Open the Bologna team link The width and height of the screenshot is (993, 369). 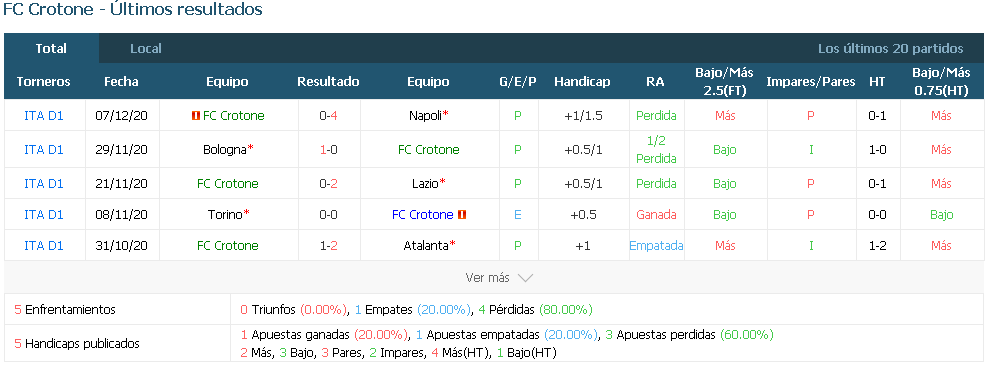coord(225,150)
